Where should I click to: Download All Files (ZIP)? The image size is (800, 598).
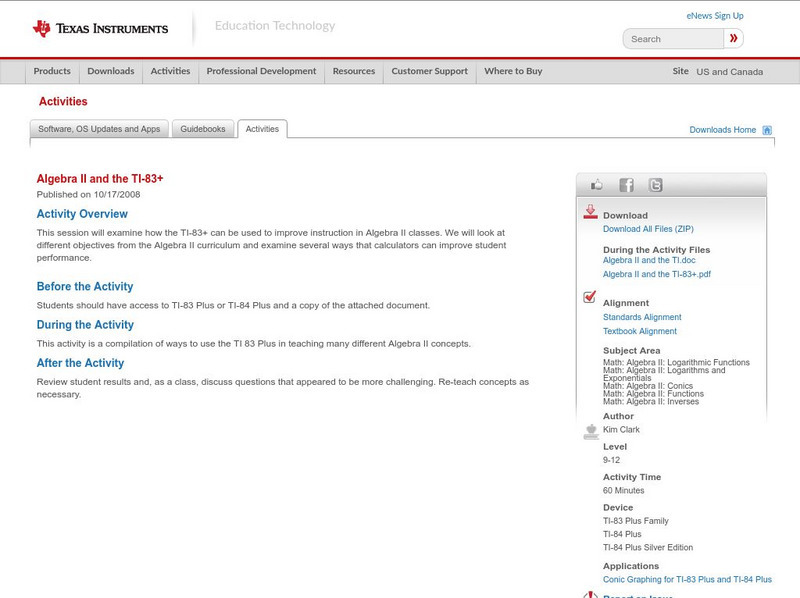(648, 229)
